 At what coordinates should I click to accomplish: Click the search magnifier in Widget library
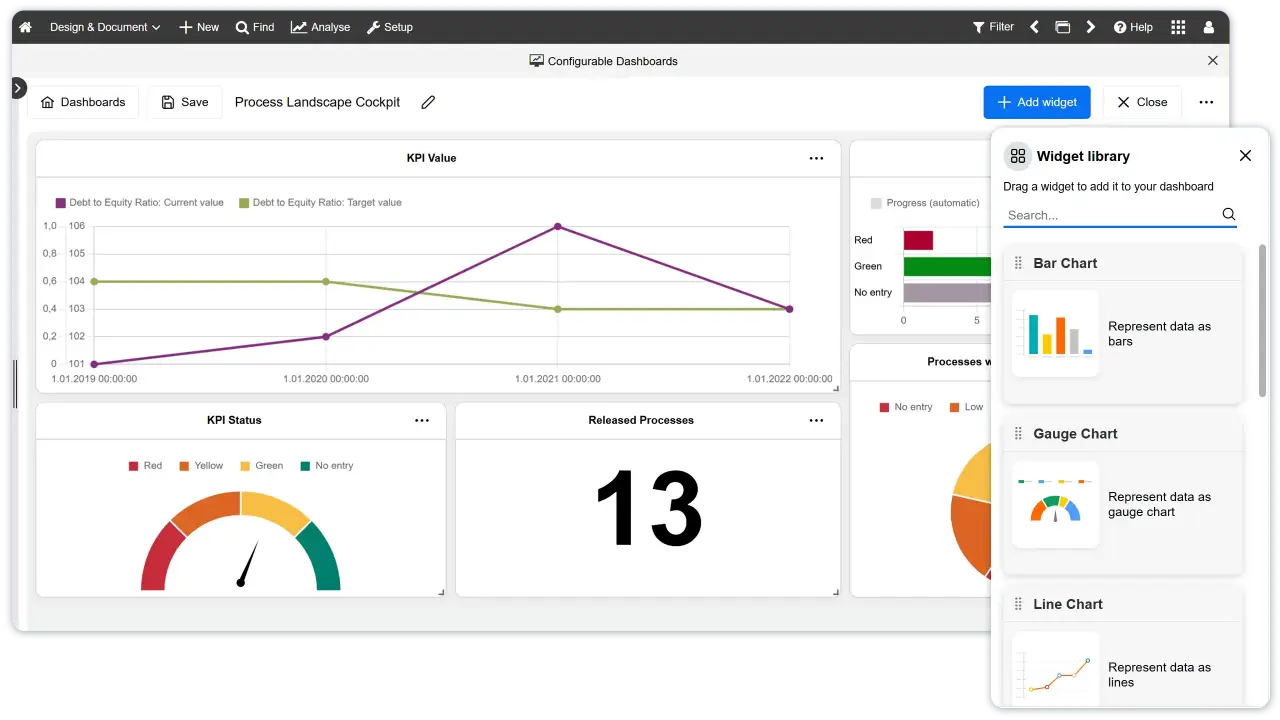[1228, 214]
